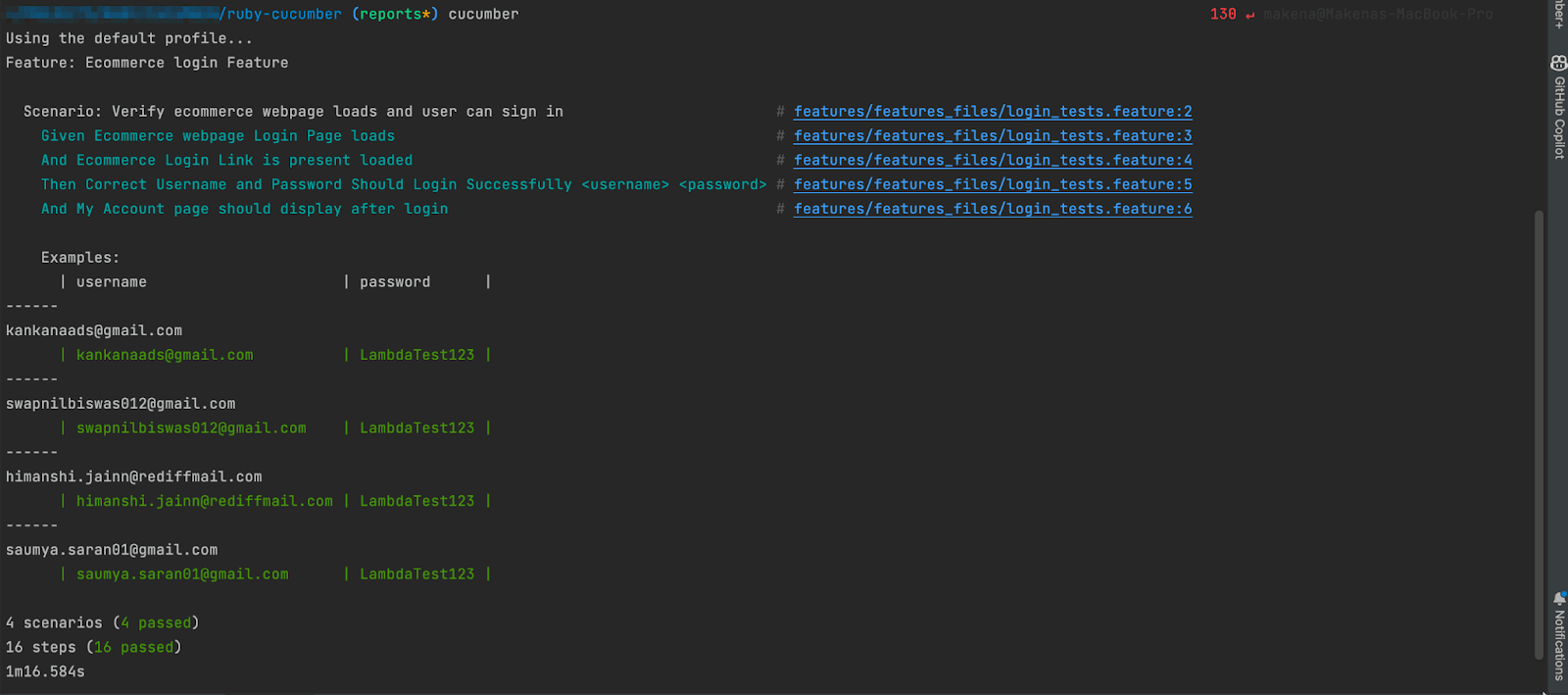Viewport: 1568px width, 695px height.
Task: Click the '4 passed' scenarios result
Action: tap(156, 623)
